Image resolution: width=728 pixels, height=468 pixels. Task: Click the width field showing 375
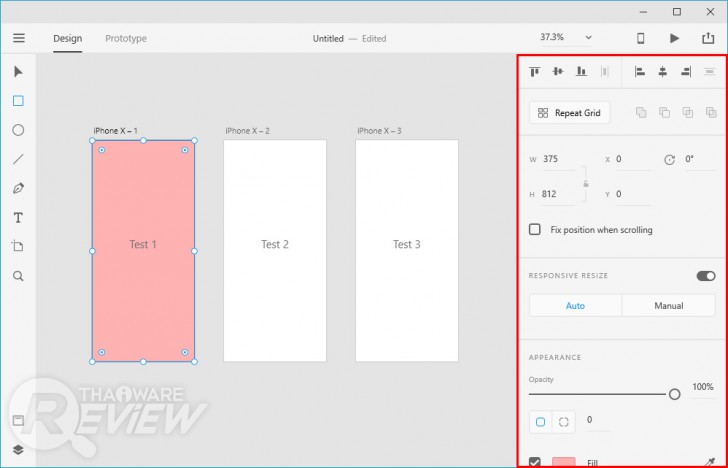pyautogui.click(x=558, y=159)
